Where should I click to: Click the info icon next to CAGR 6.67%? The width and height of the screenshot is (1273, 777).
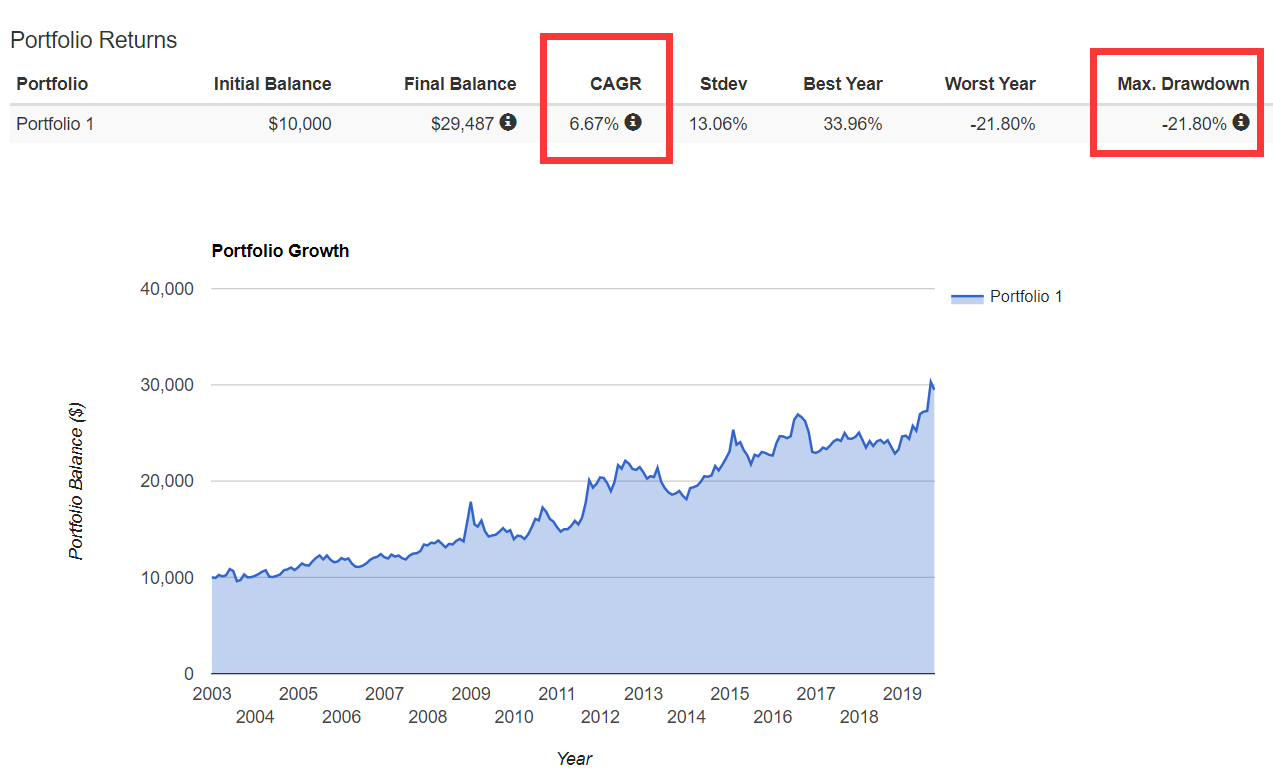(x=633, y=122)
